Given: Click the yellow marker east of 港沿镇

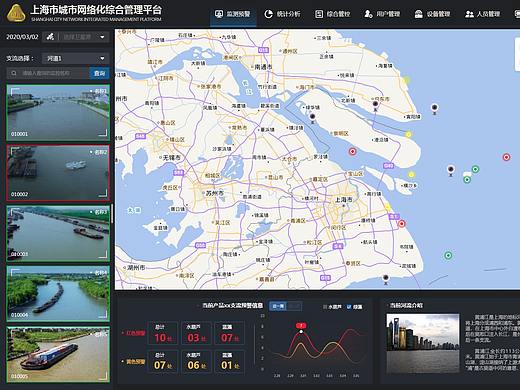Looking at the screenshot, I should pyautogui.click(x=408, y=135).
